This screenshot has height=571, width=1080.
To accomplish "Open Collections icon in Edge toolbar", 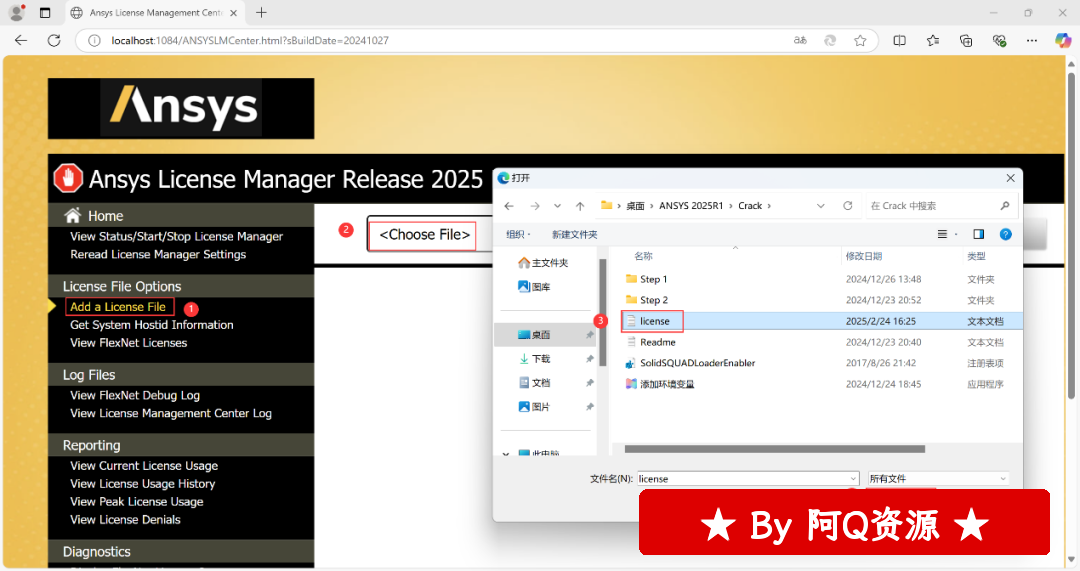I will click(x=966, y=41).
